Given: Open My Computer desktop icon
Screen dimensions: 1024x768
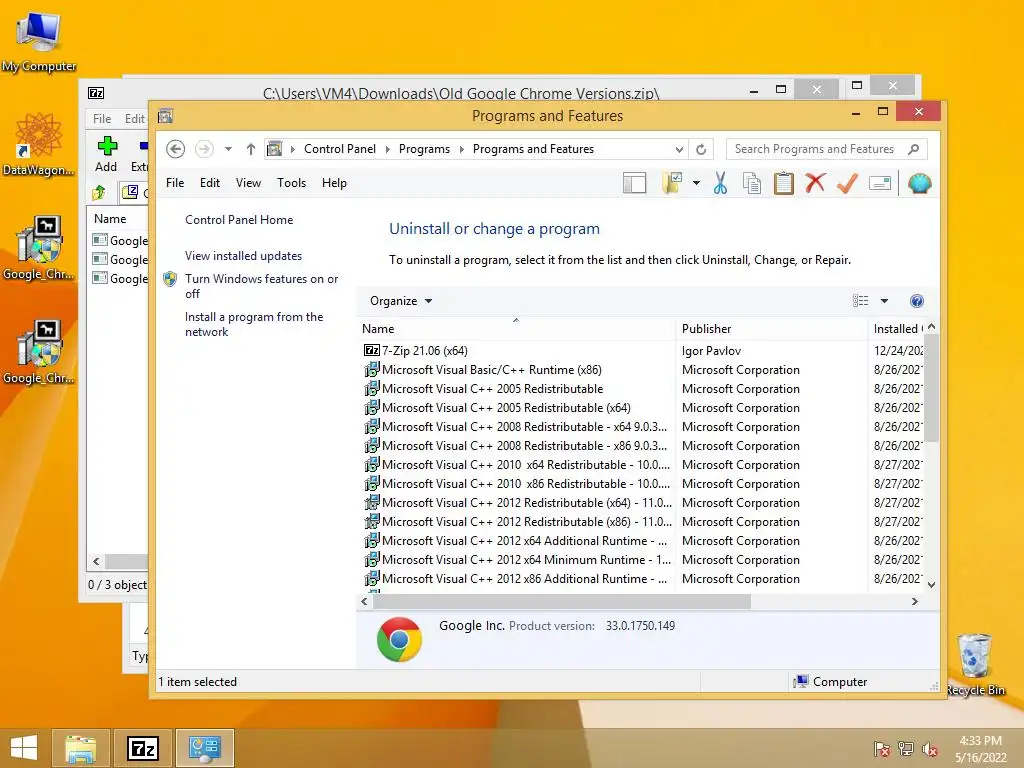Looking at the screenshot, I should coord(39,40).
